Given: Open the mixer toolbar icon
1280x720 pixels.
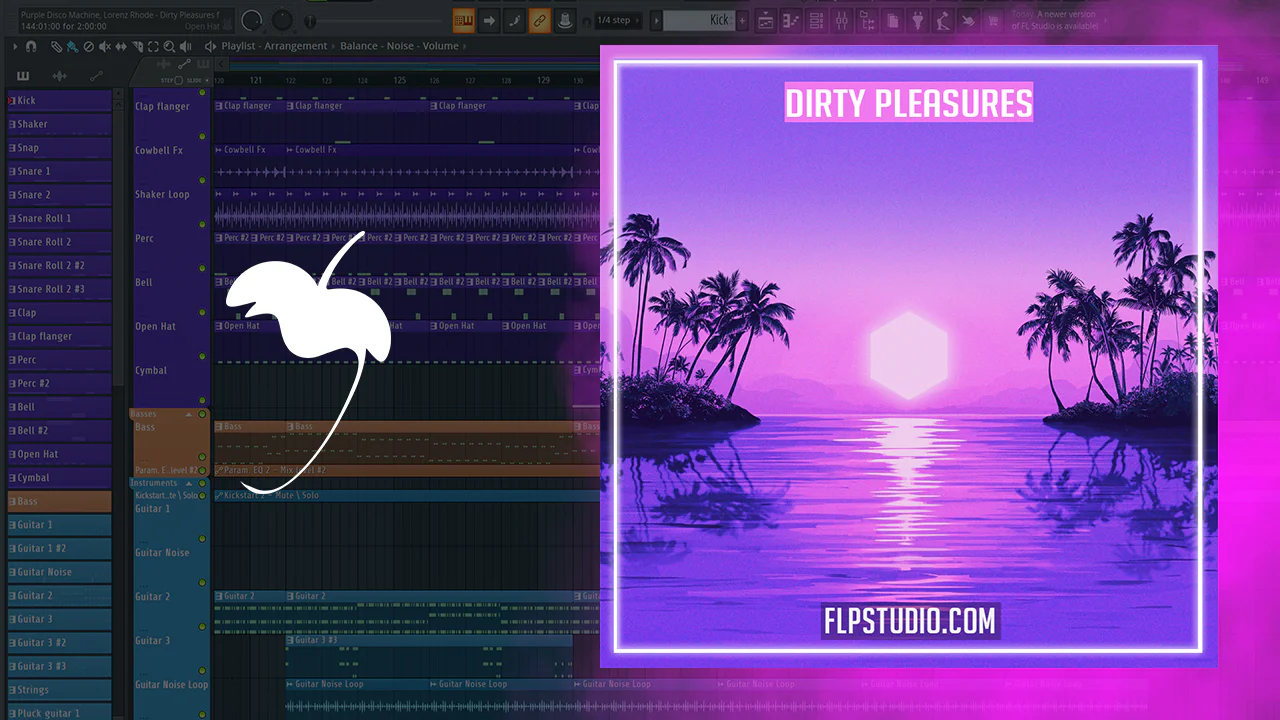Looking at the screenshot, I should tap(841, 20).
